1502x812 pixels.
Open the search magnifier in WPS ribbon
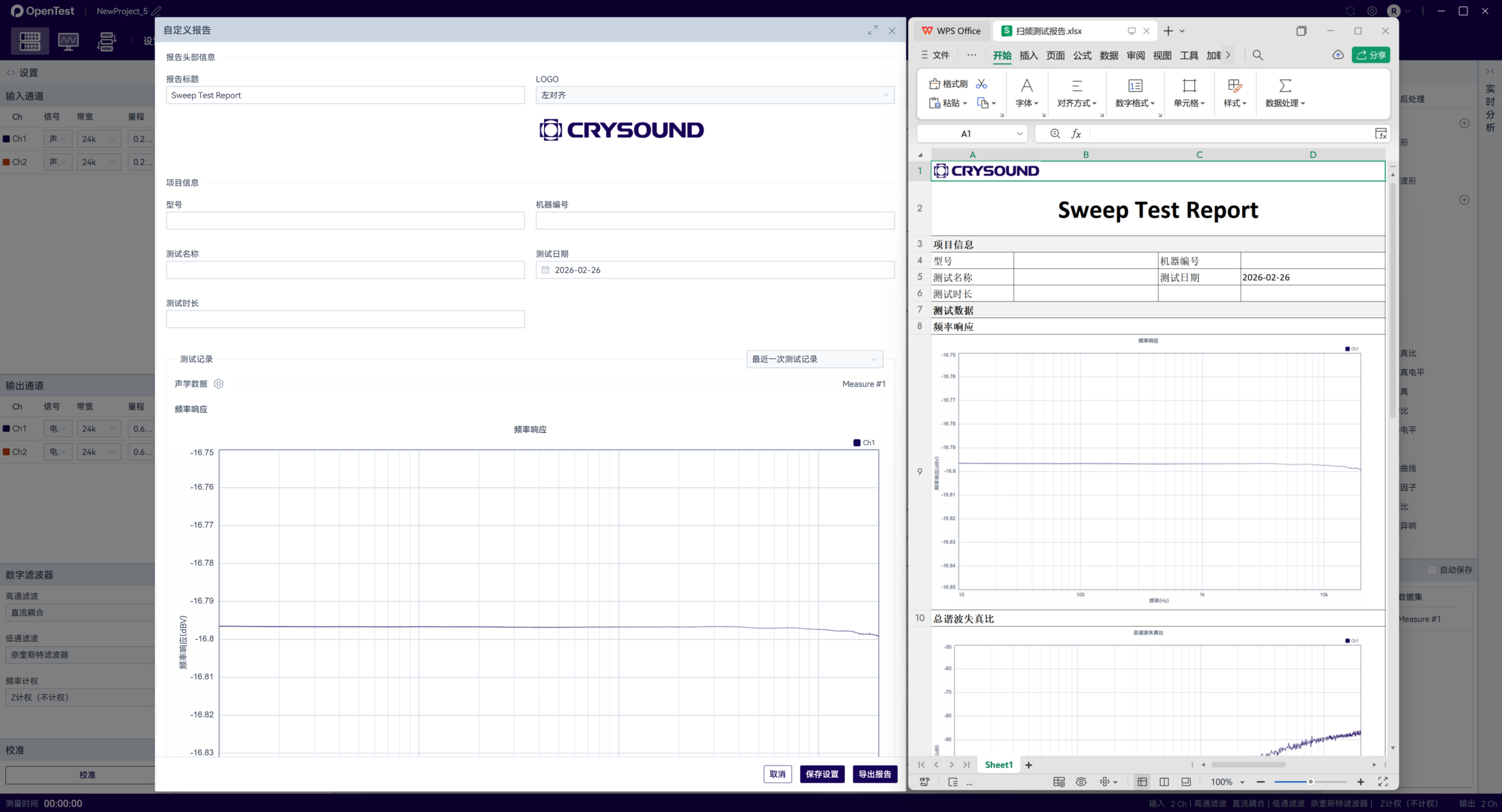(x=1257, y=55)
